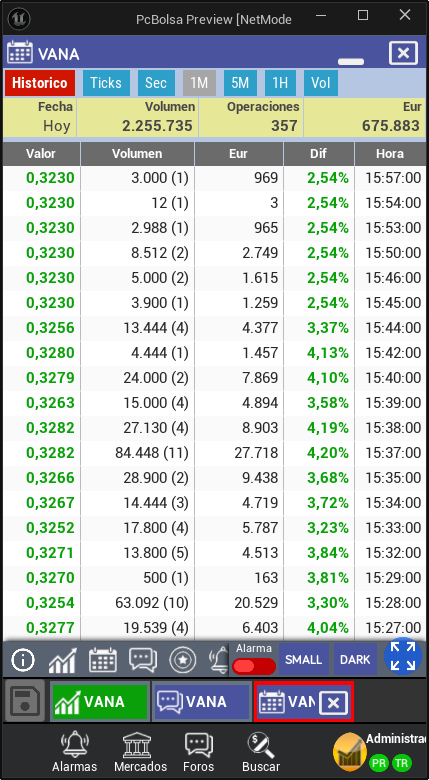Image resolution: width=429 pixels, height=780 pixels.
Task: Toggle the Alarma red switch
Action: point(254,666)
